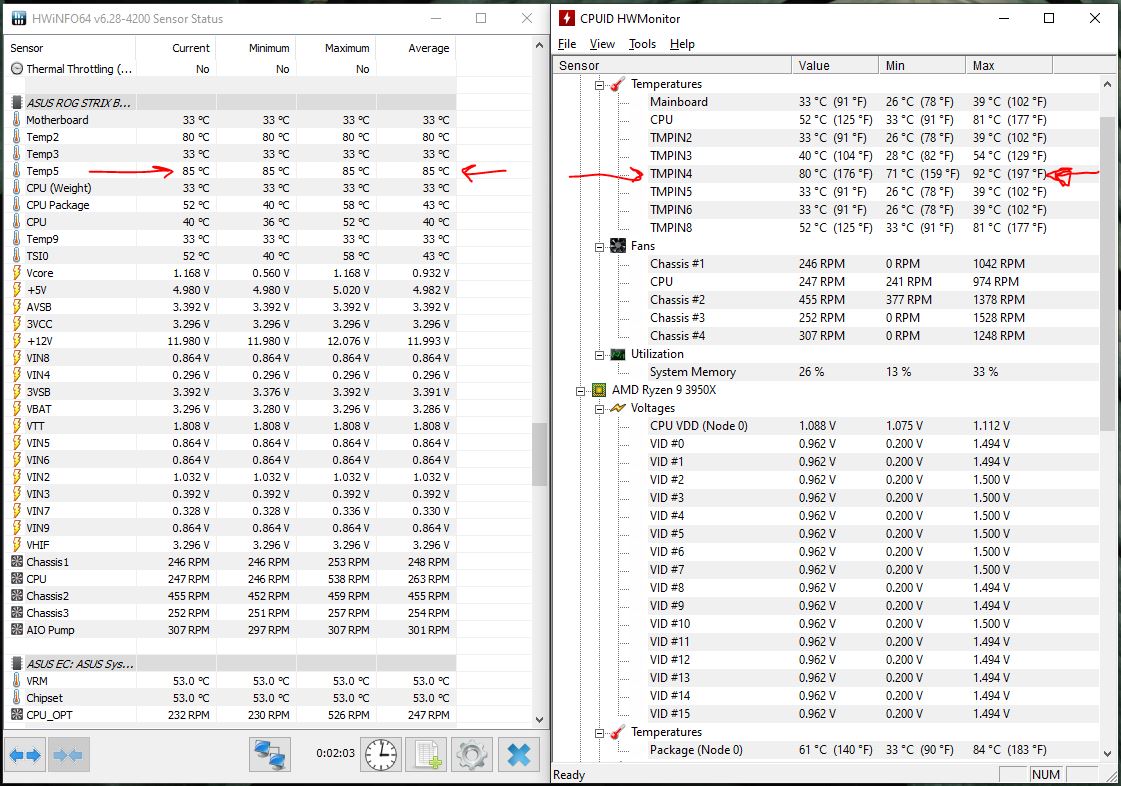Click the fan icon beside Chassis1 row

point(16,561)
